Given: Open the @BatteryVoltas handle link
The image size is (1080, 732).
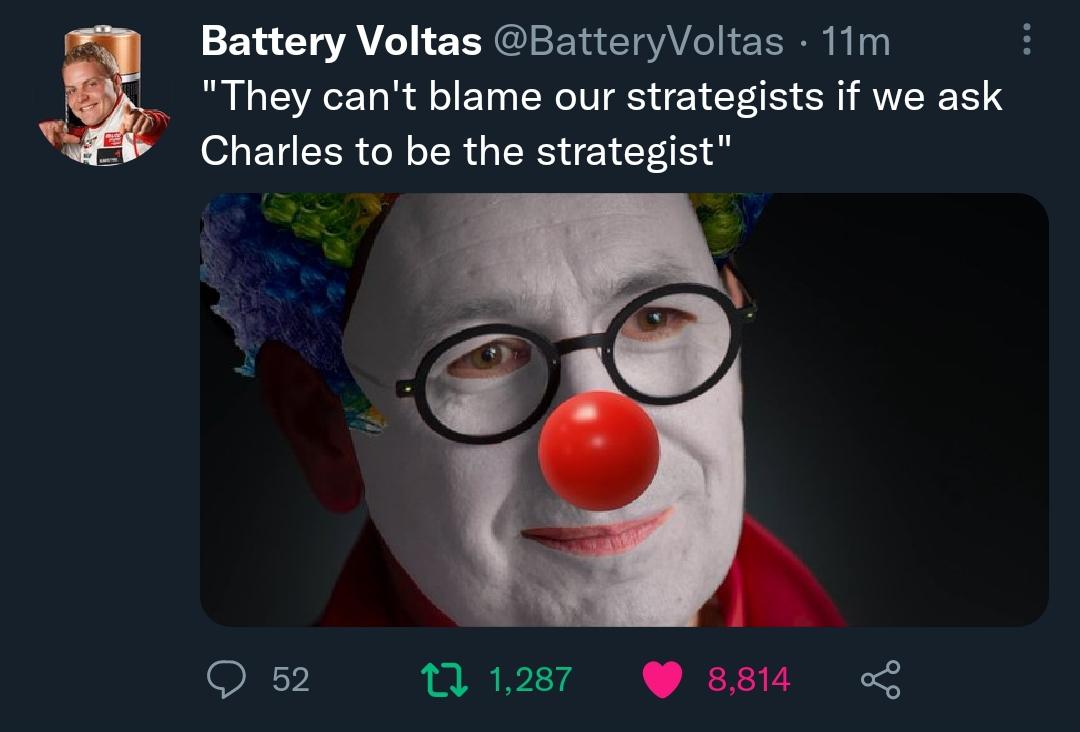Looking at the screenshot, I should click(x=638, y=41).
